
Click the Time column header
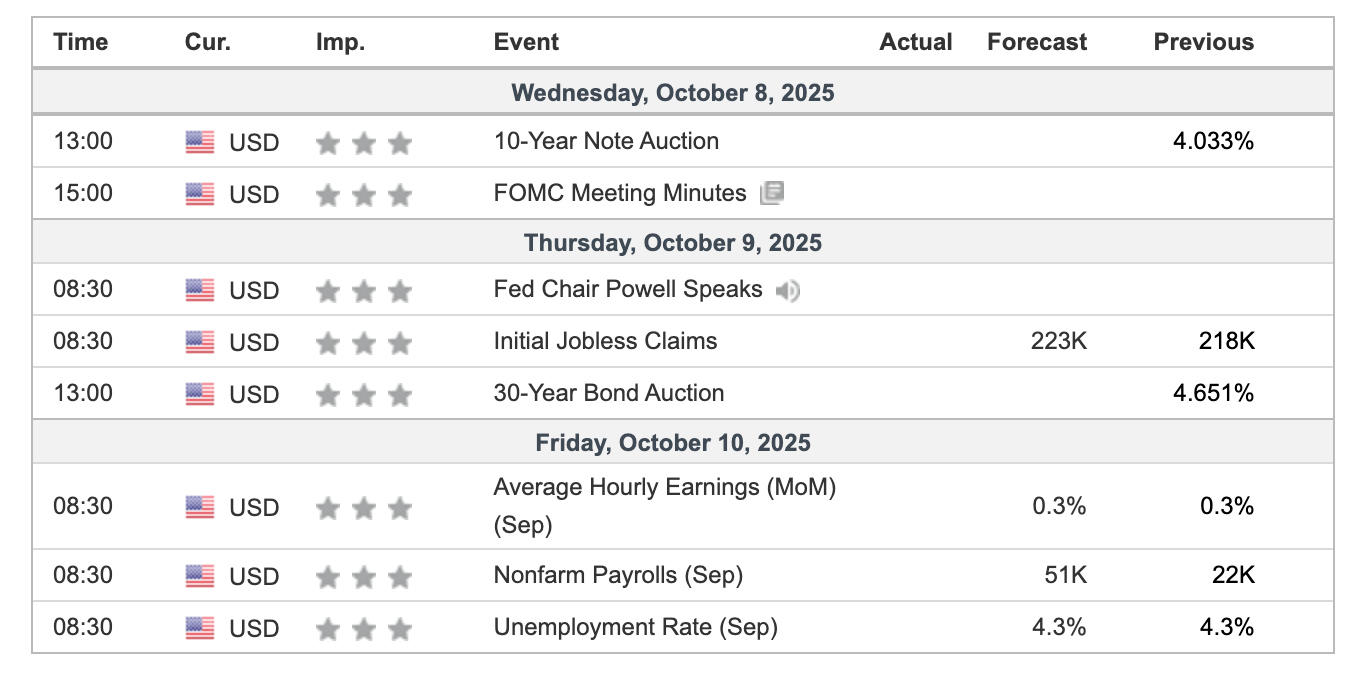coord(81,42)
